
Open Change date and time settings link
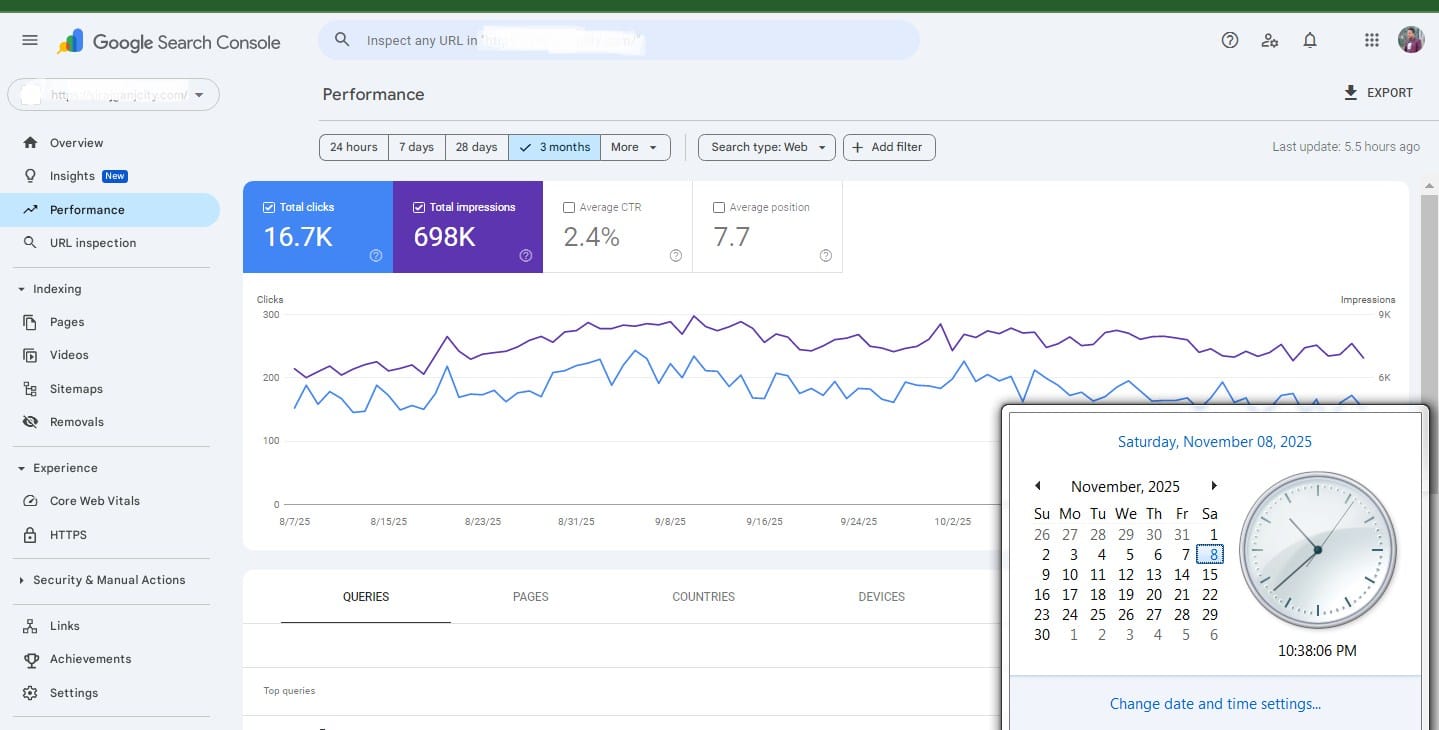point(1214,704)
